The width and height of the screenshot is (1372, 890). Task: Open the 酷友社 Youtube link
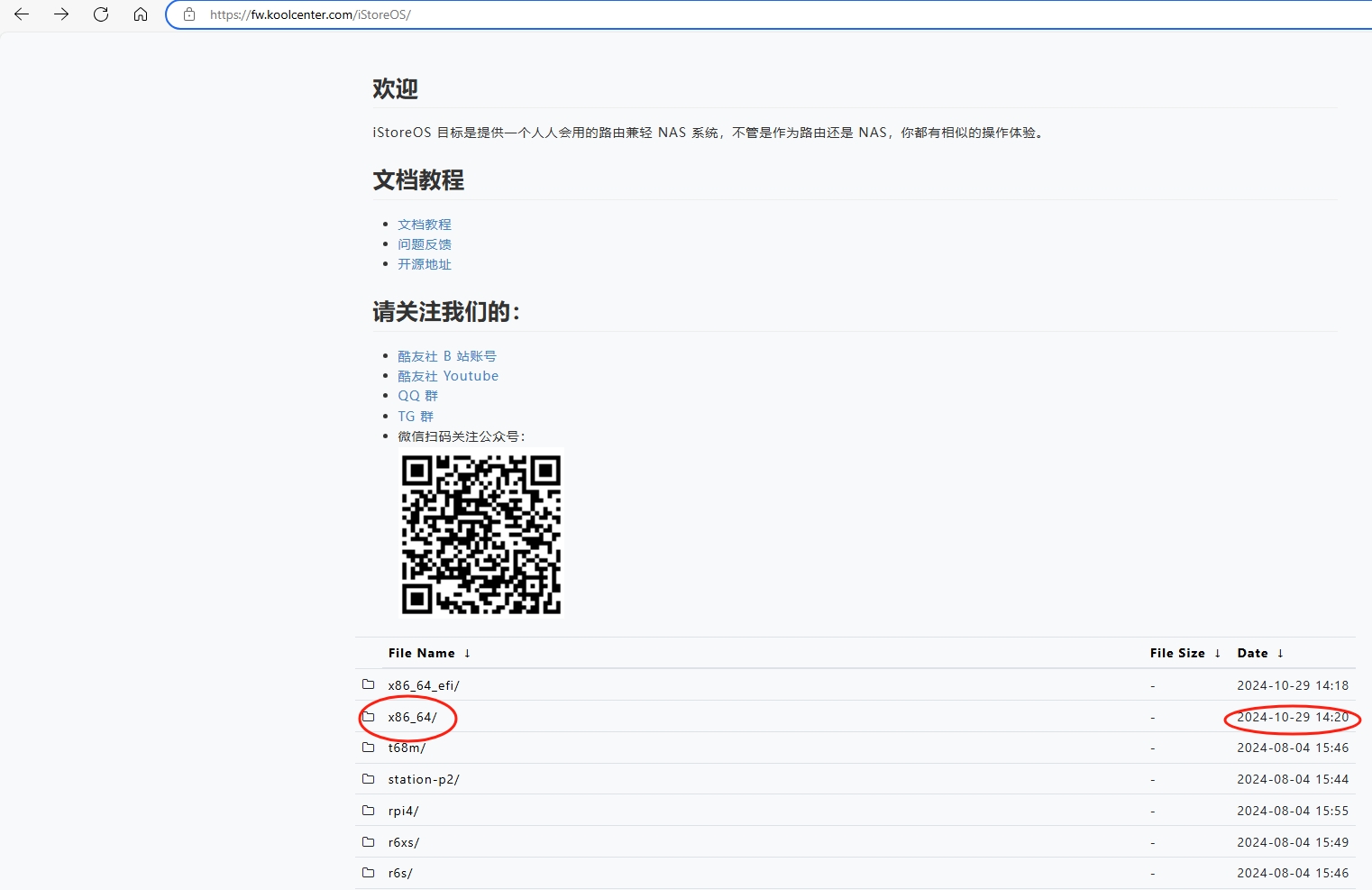click(x=448, y=376)
